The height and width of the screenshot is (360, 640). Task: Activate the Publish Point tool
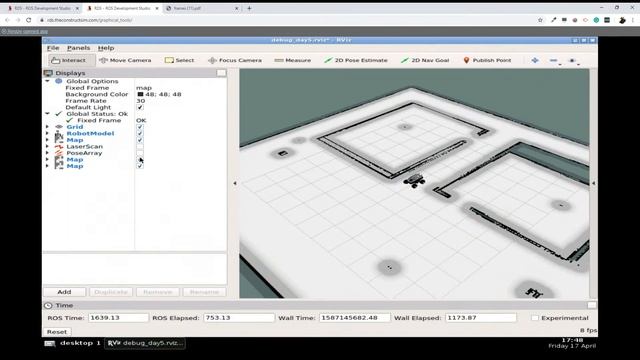pyautogui.click(x=487, y=60)
